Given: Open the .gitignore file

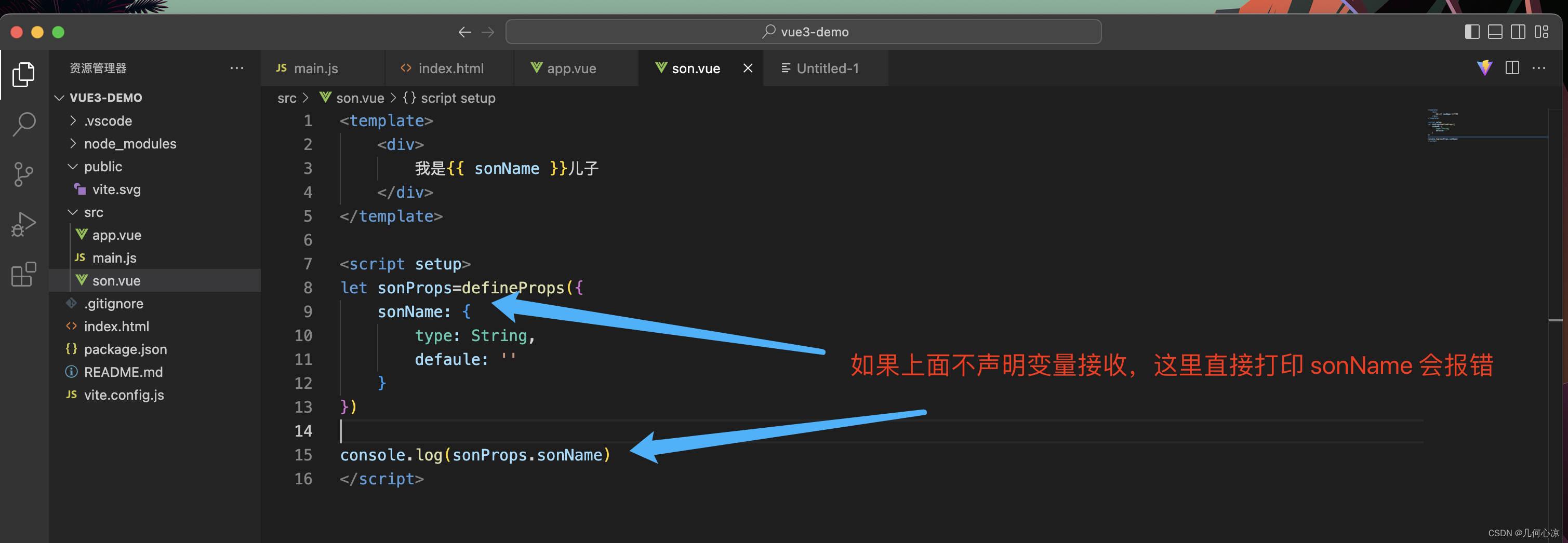Looking at the screenshot, I should (x=155, y=303).
